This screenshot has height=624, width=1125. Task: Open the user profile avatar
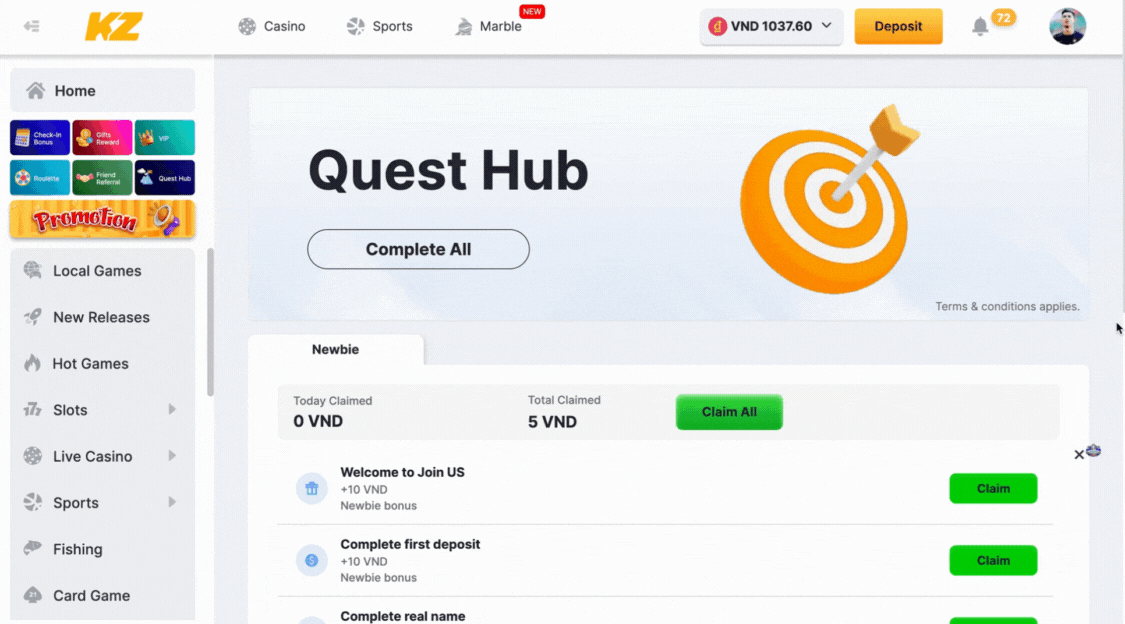[x=1067, y=27]
